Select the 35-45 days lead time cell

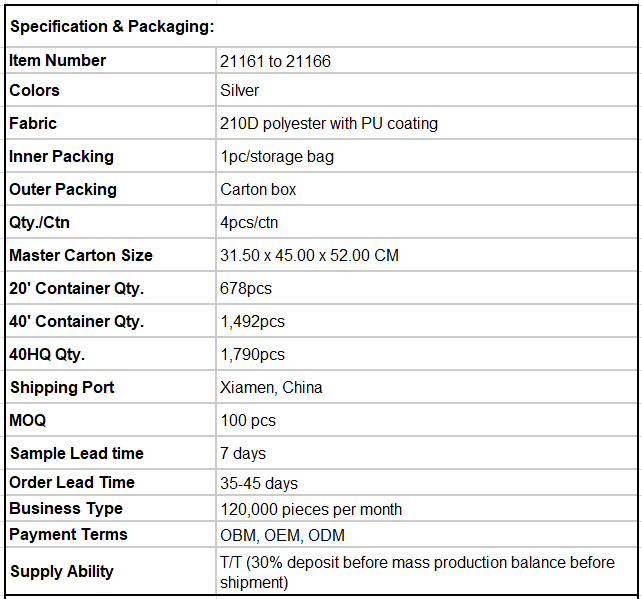click(x=426, y=483)
